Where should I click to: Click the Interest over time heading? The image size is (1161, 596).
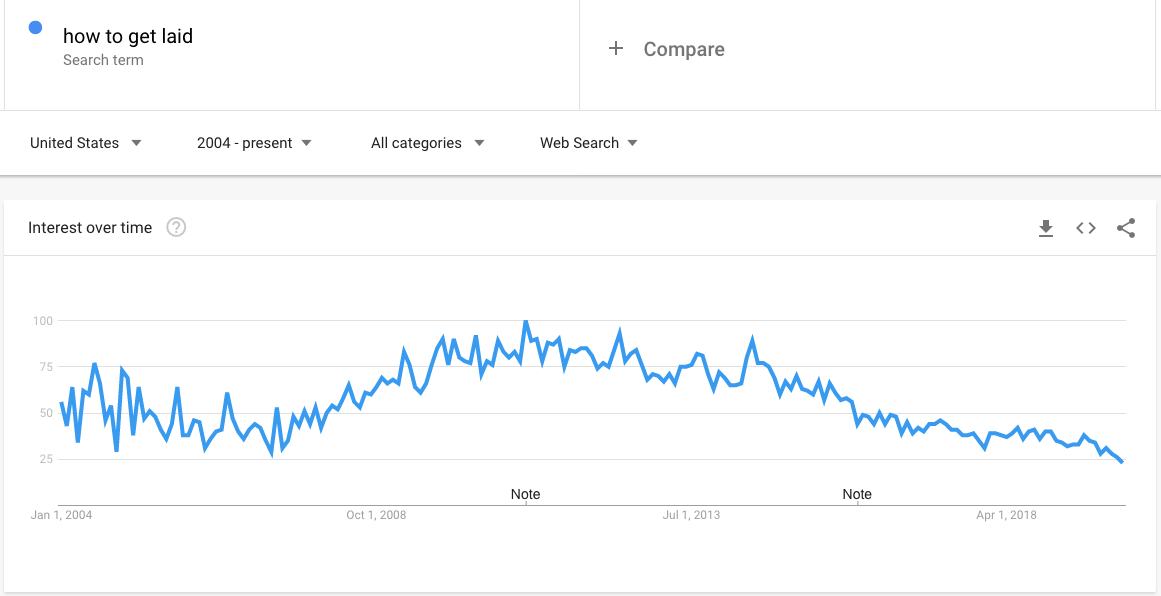90,228
